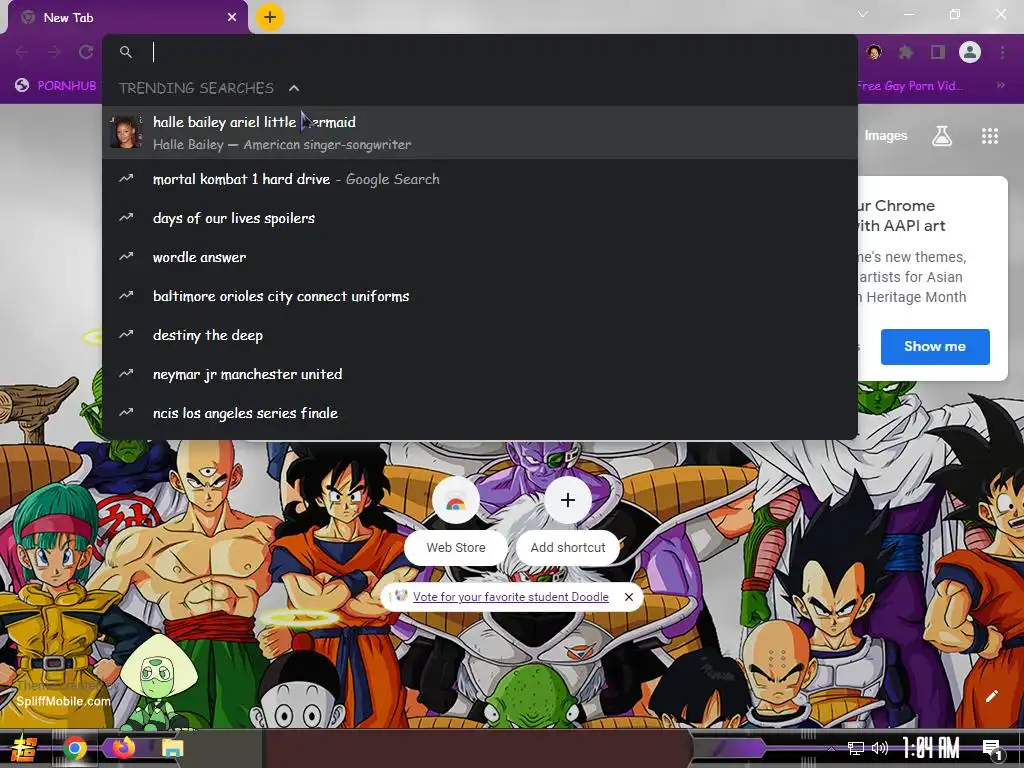Select destiny the deep suggestion

[479, 335]
